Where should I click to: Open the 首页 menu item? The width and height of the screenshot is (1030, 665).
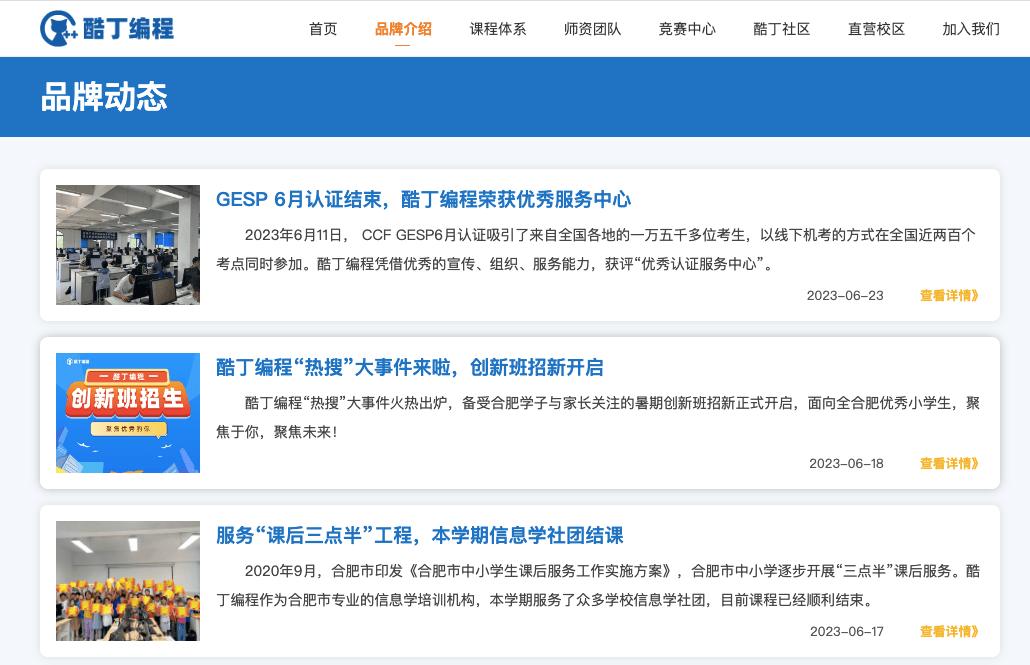[323, 29]
